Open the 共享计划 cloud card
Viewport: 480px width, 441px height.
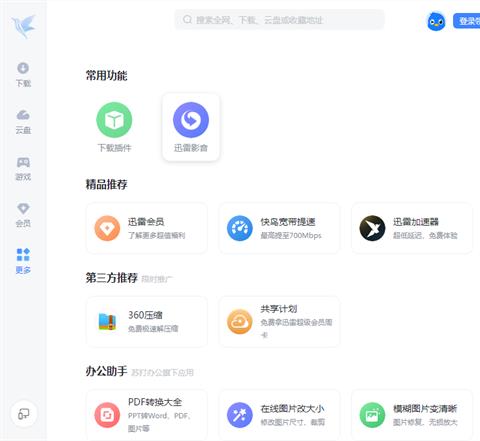(x=279, y=322)
